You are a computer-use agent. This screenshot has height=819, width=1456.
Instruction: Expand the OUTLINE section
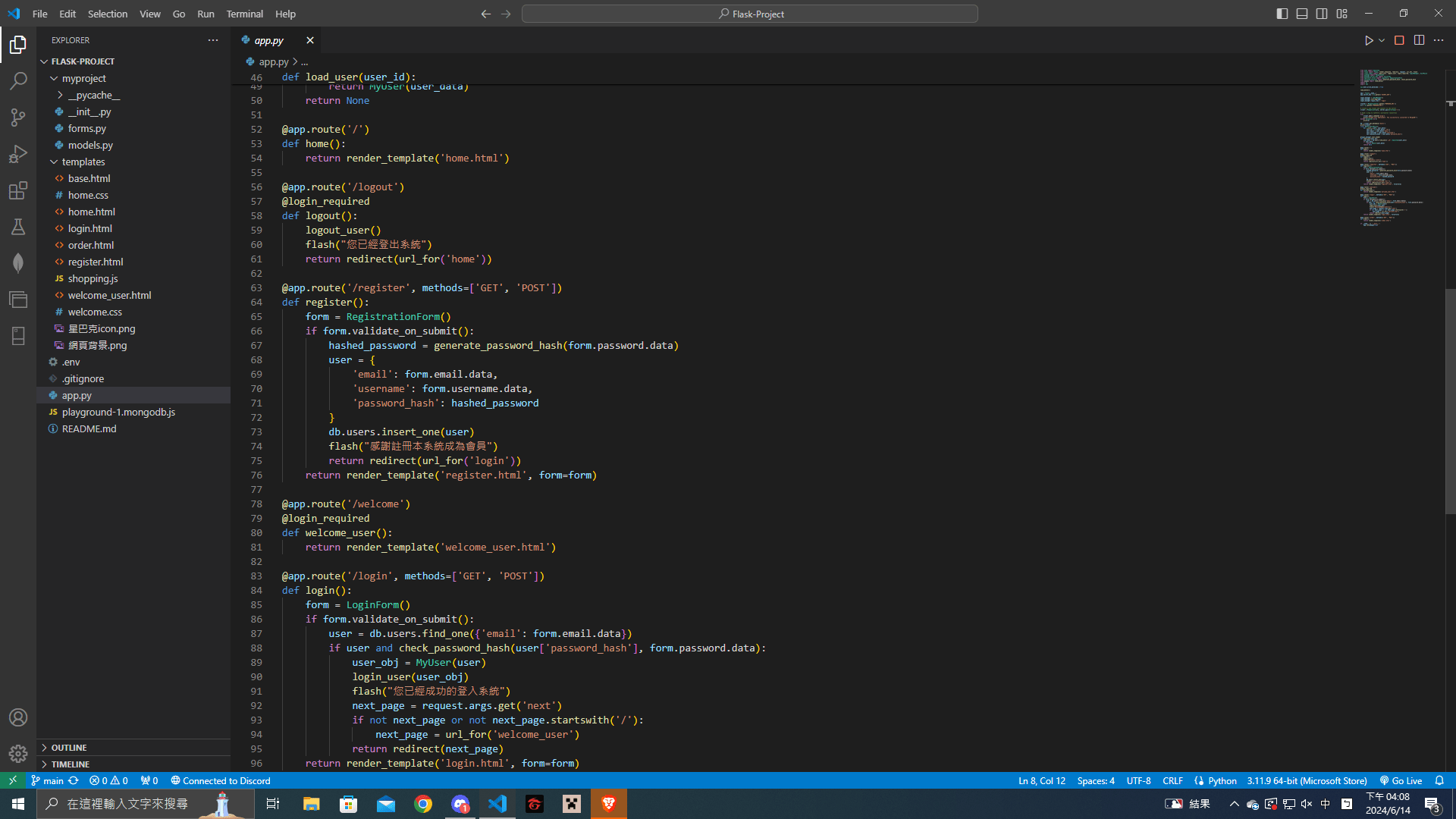[69, 748]
